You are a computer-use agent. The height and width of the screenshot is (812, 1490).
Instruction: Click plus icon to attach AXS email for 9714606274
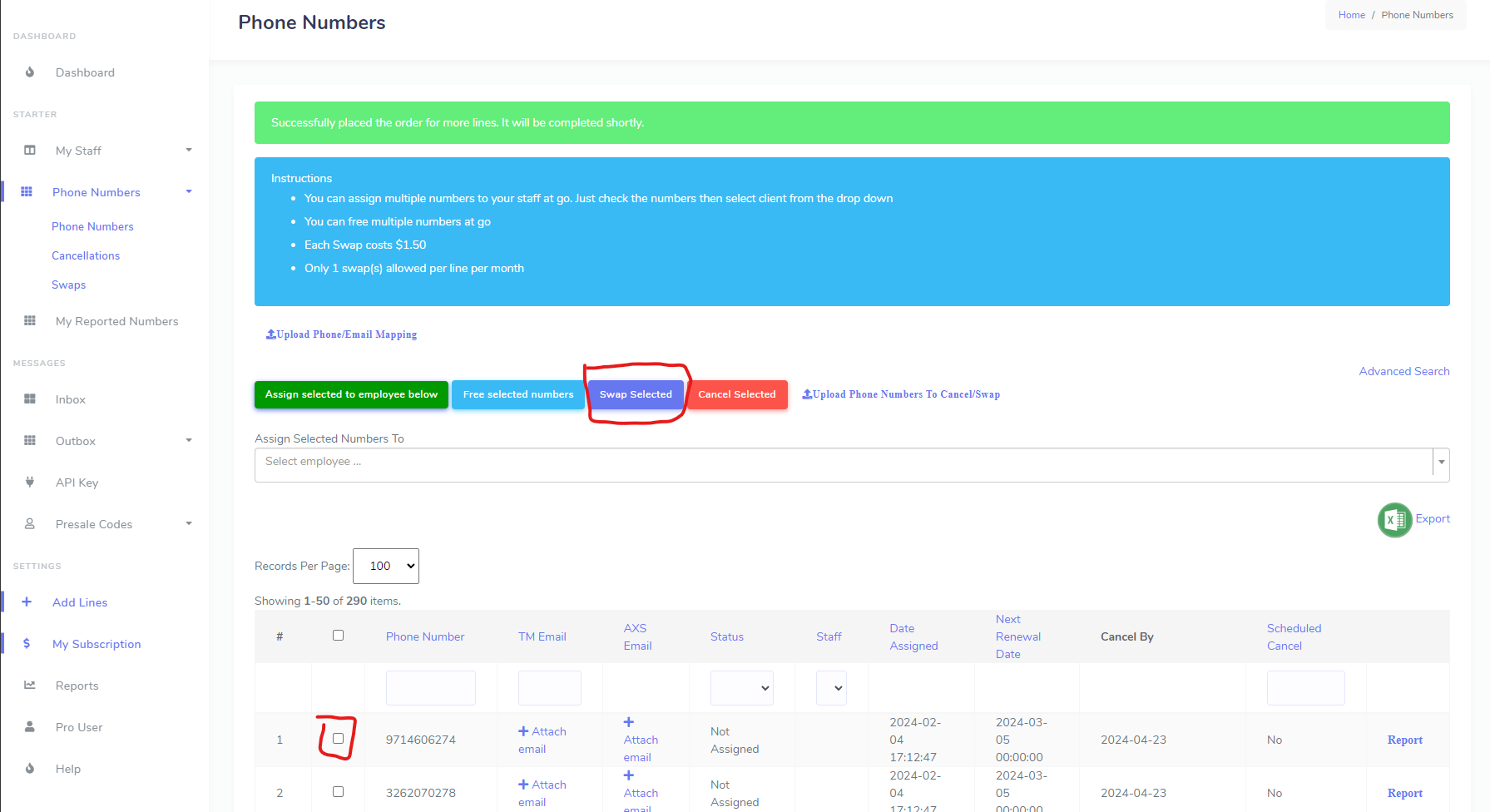(x=629, y=722)
